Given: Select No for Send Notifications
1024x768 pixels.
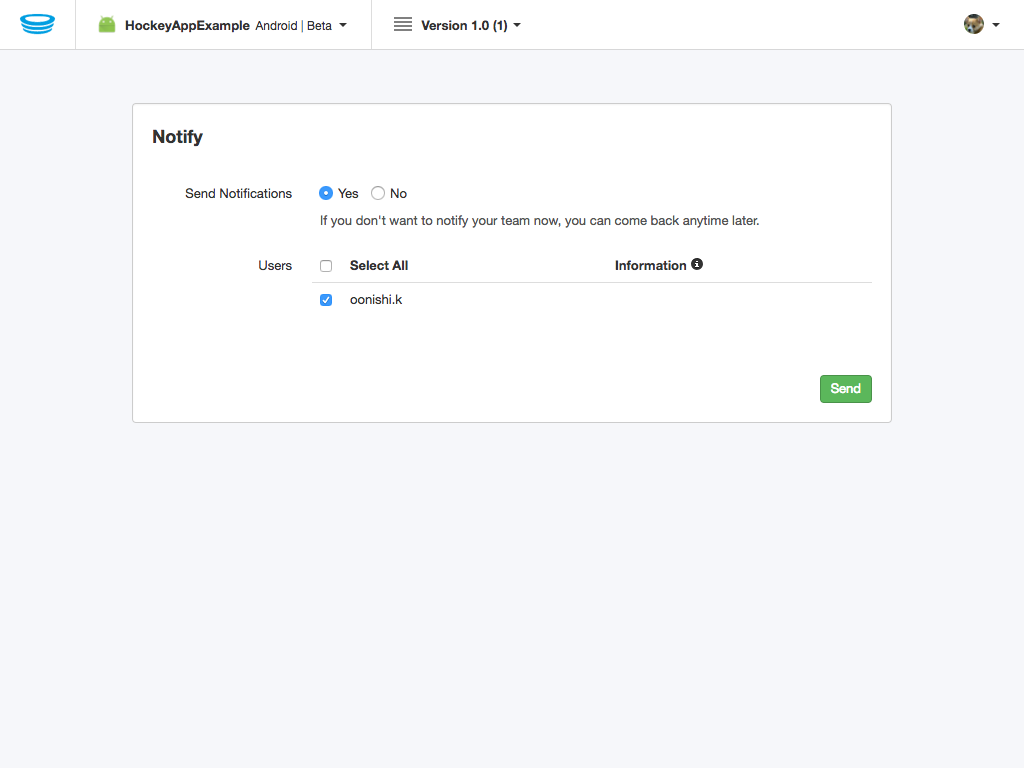Looking at the screenshot, I should pyautogui.click(x=377, y=193).
